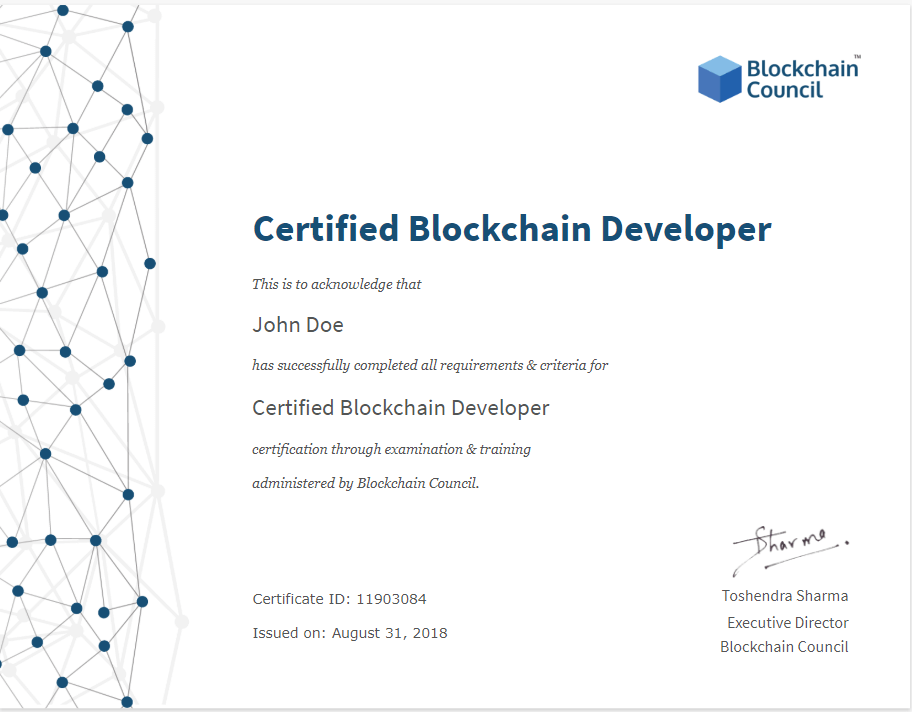This screenshot has width=912, height=712.
Task: Select the certificate number 11903084
Action: coord(393,599)
